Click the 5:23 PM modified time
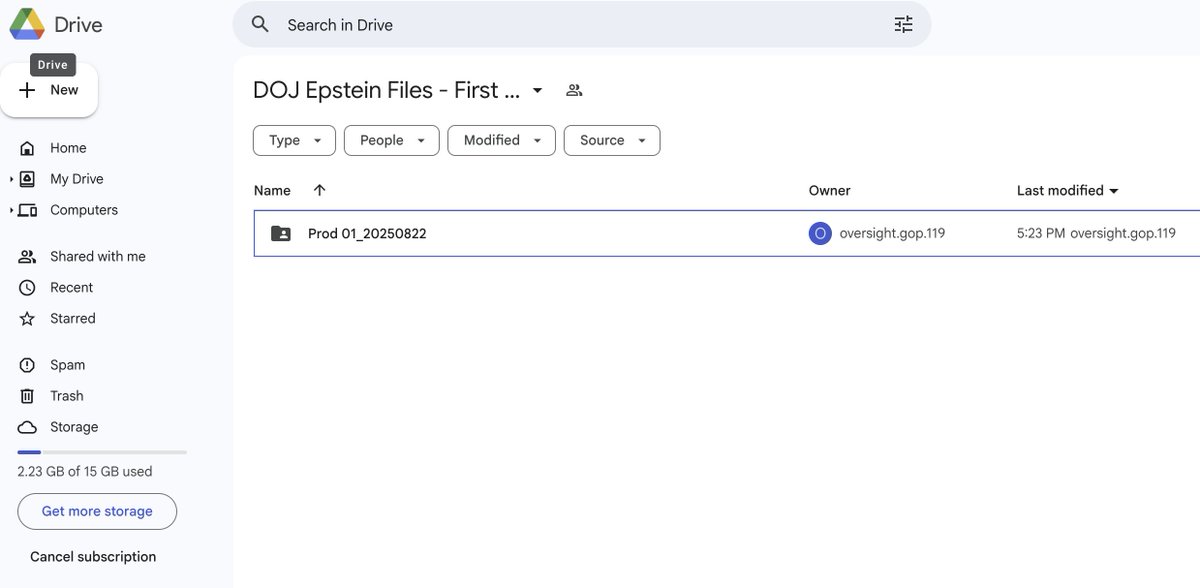 pyautogui.click(x=1041, y=234)
